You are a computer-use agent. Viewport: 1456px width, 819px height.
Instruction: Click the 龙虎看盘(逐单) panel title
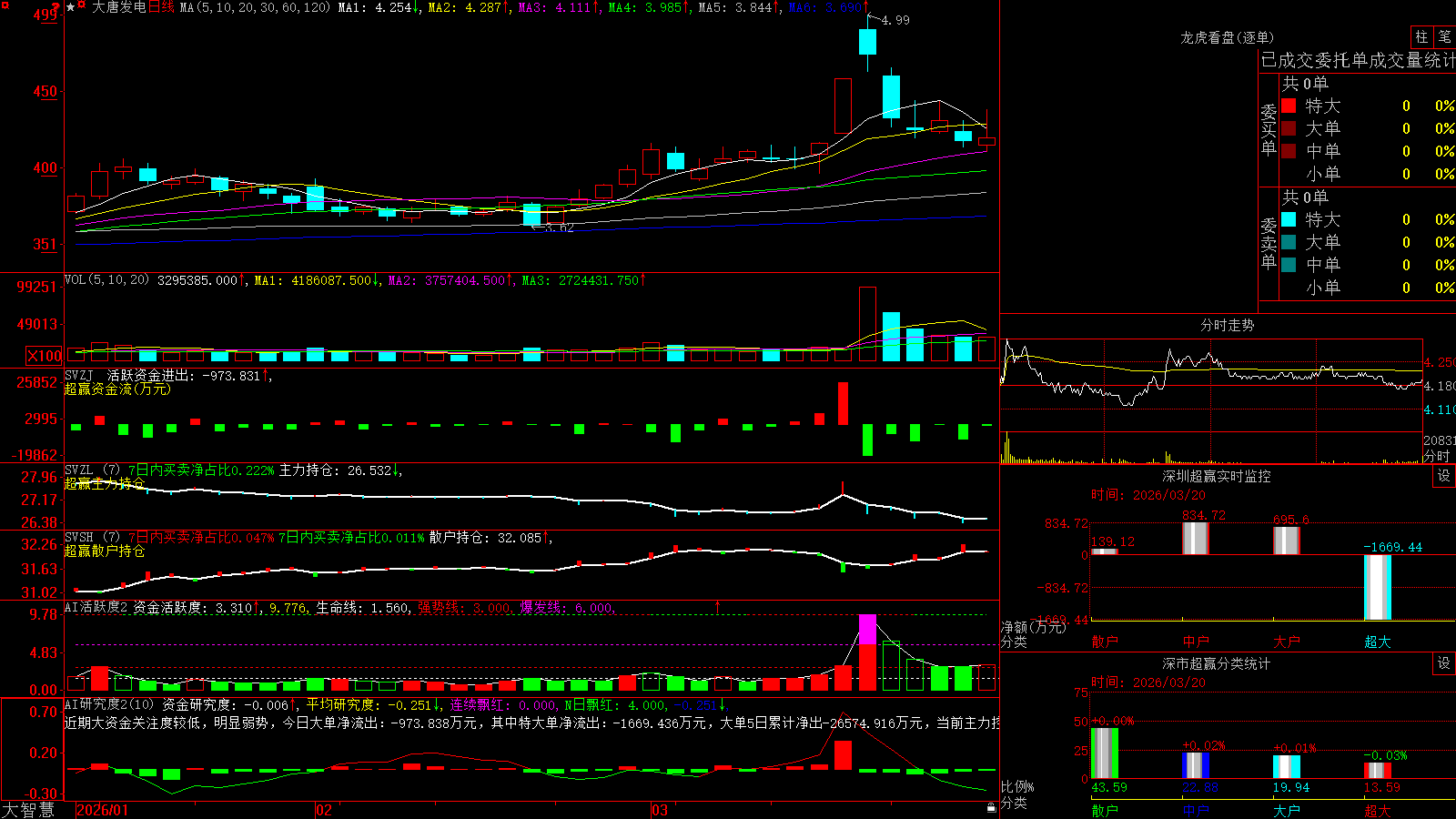point(1227,37)
